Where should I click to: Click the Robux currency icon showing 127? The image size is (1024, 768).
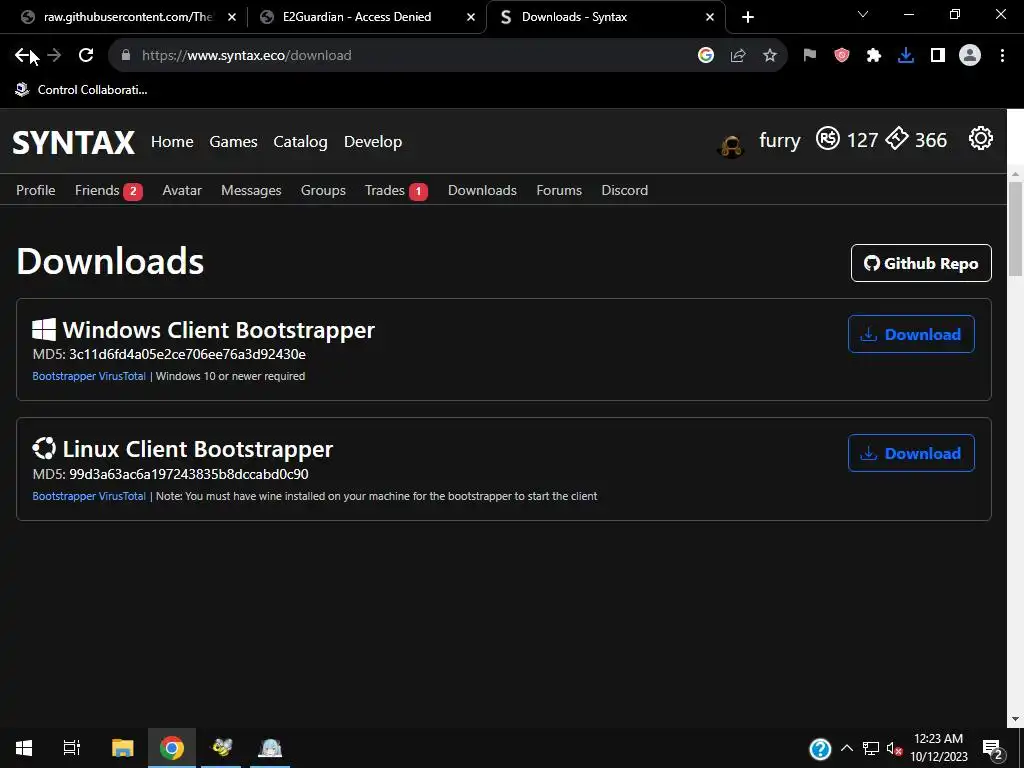(x=827, y=138)
